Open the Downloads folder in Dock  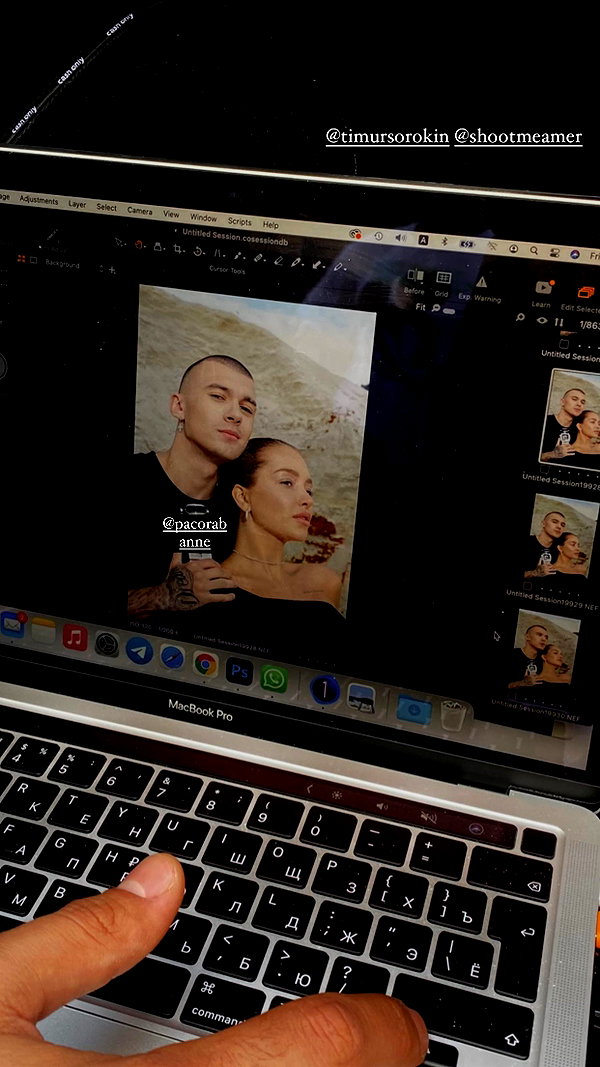(x=414, y=710)
